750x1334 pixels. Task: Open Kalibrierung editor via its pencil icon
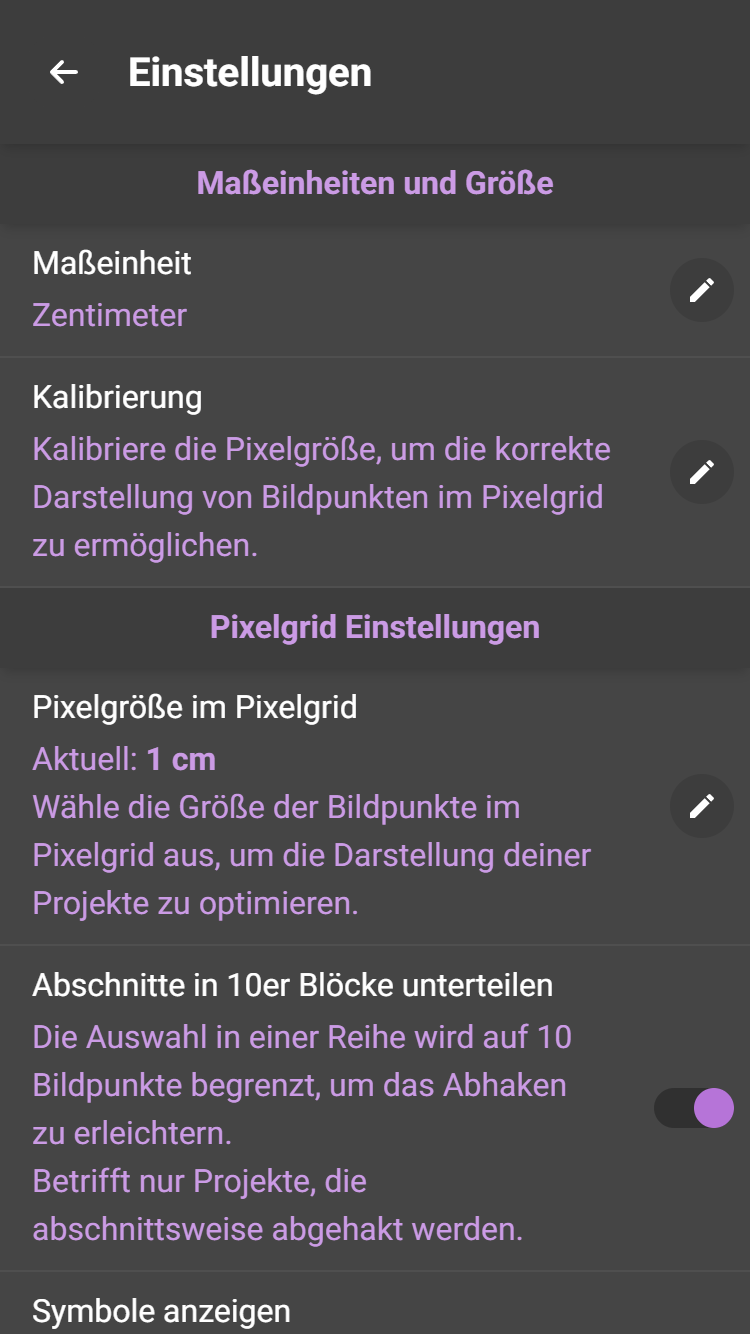click(x=702, y=471)
